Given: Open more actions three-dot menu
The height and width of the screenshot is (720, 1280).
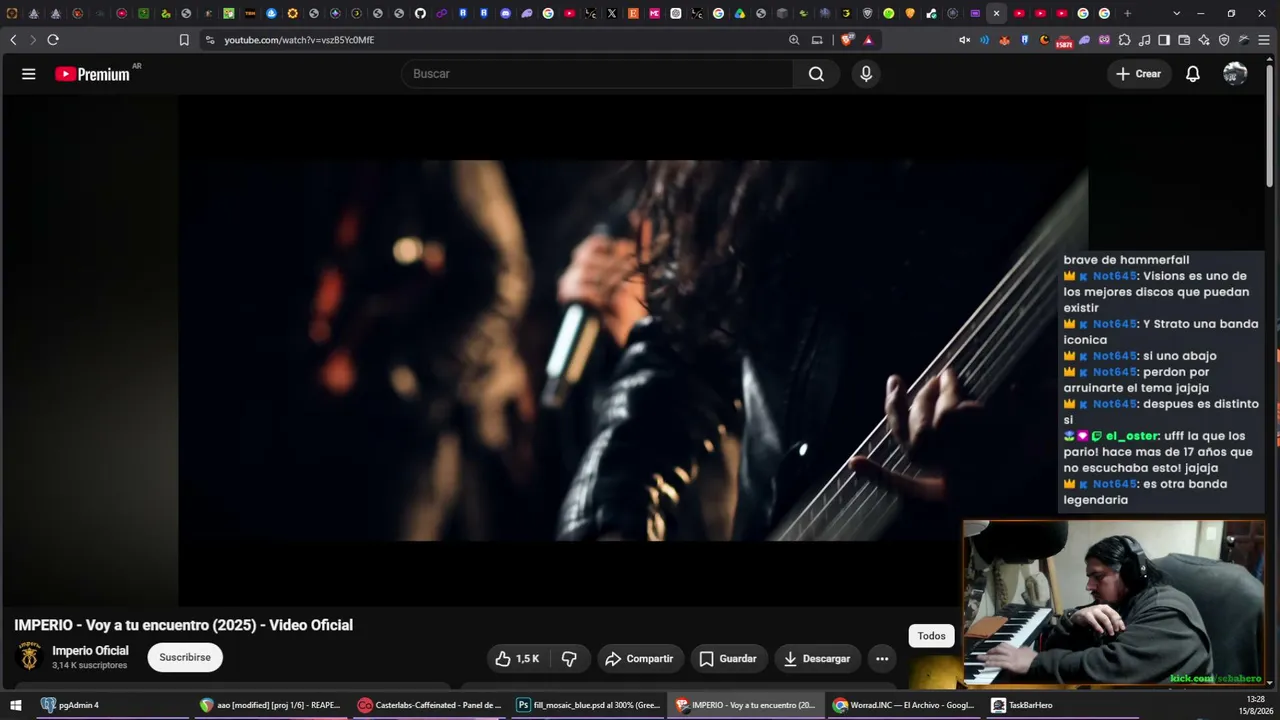Looking at the screenshot, I should [x=882, y=659].
